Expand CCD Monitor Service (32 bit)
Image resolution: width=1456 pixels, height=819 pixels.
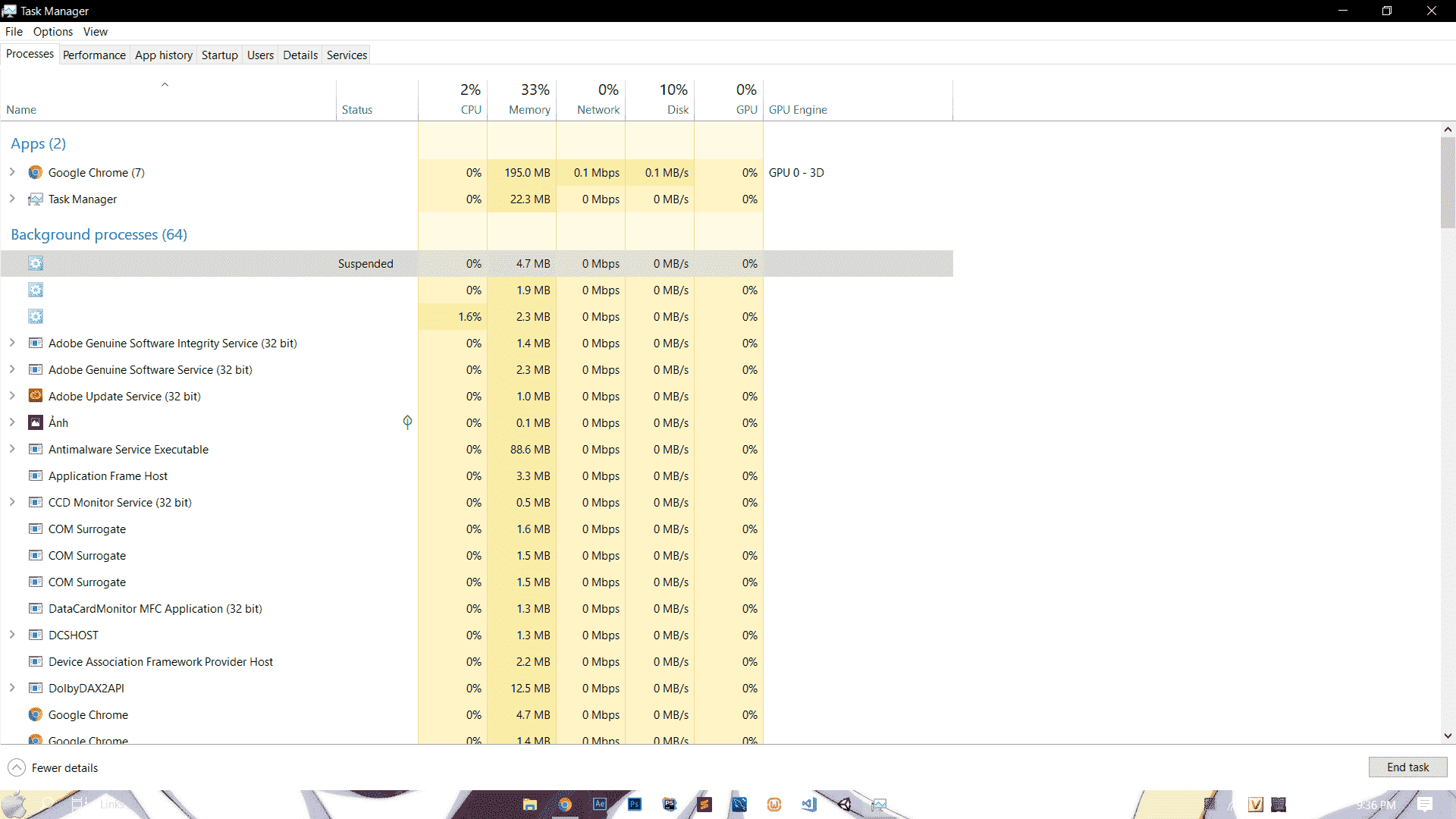(12, 502)
